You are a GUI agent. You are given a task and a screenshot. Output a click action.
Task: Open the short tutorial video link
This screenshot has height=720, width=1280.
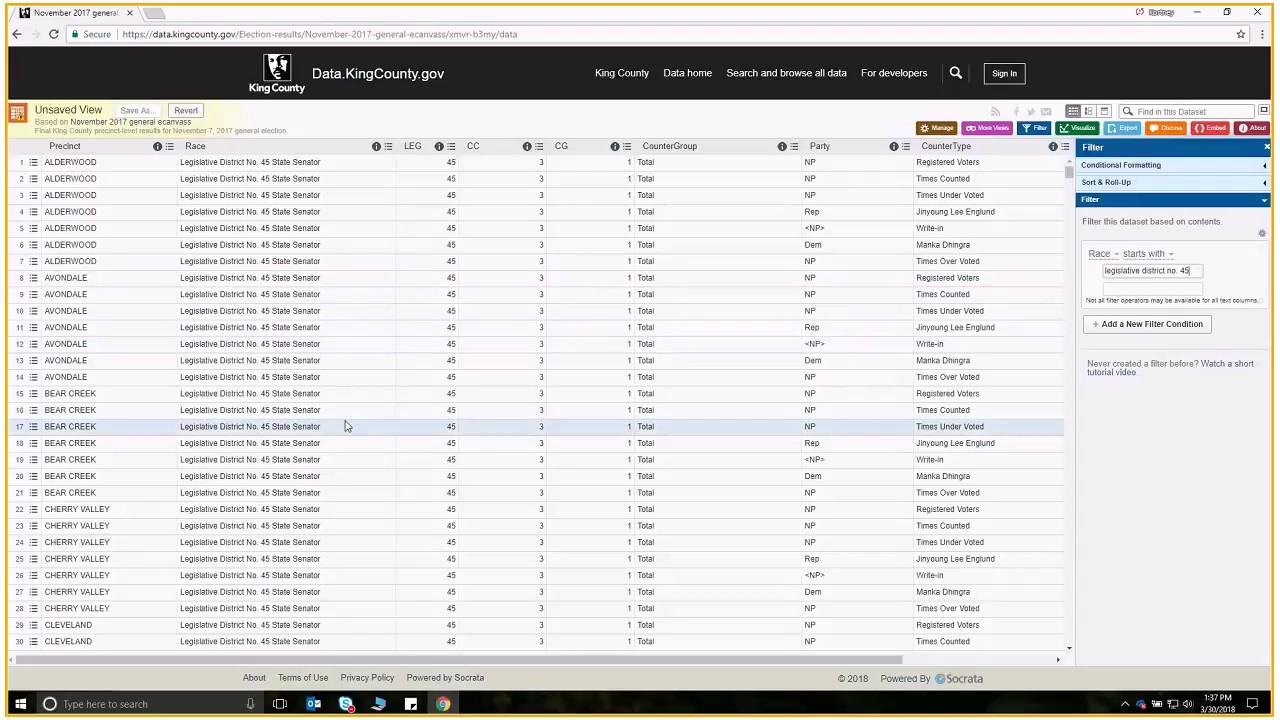(x=1170, y=368)
